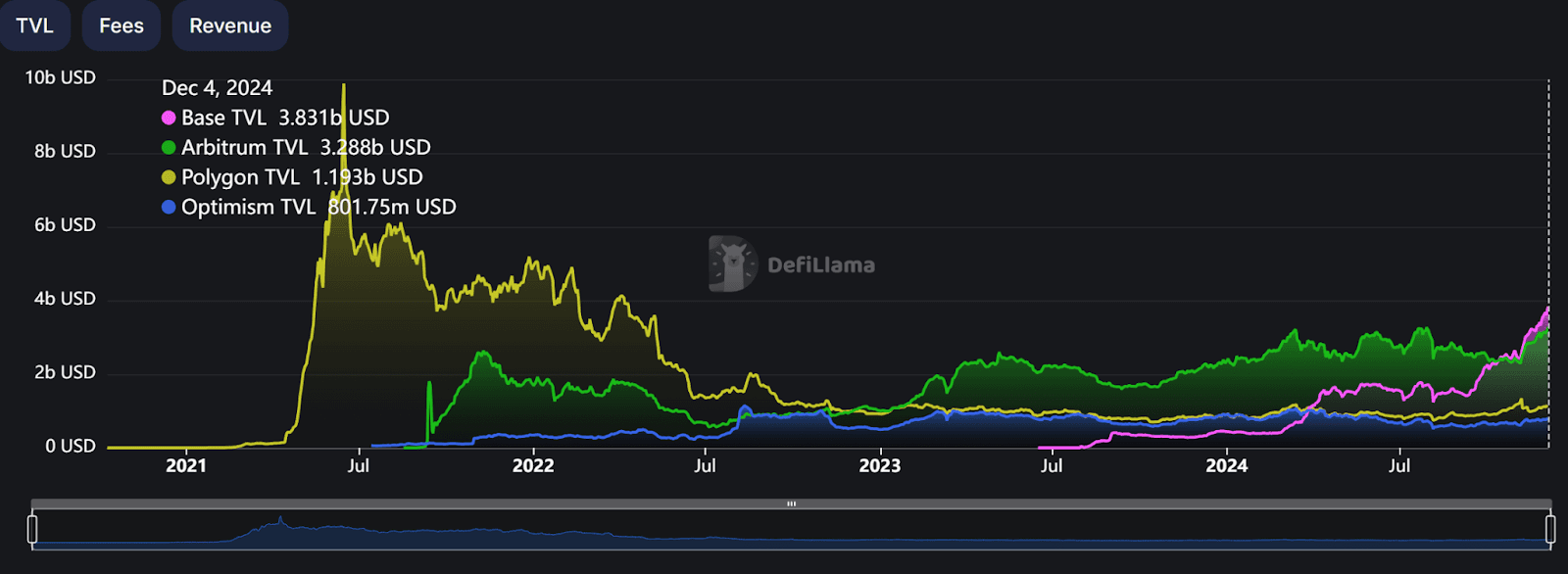The width and height of the screenshot is (1568, 574).
Task: Click the Optimism TVL blue legend dot
Action: pyautogui.click(x=169, y=208)
